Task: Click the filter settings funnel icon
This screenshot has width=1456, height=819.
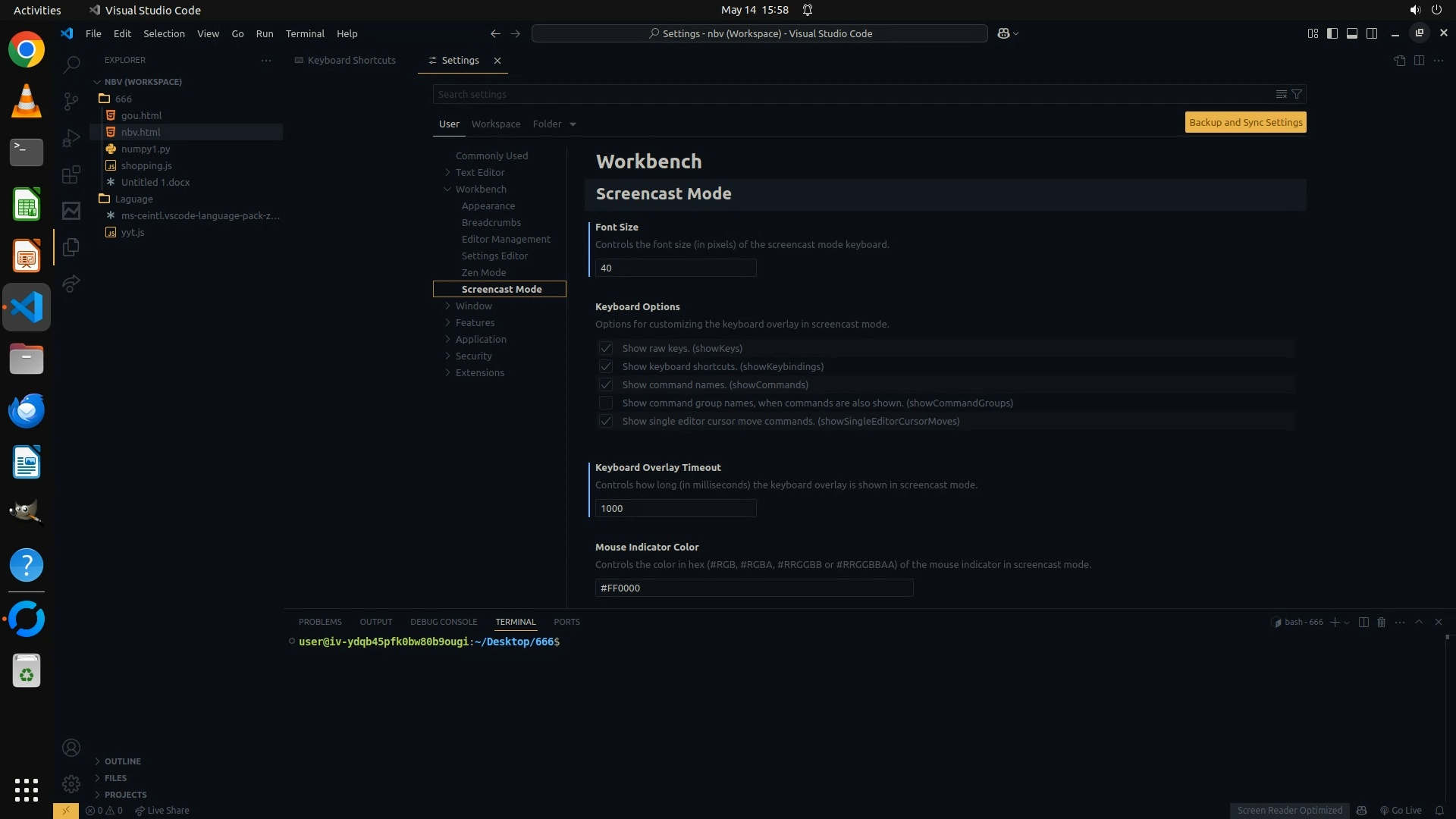Action: pos(1297,94)
